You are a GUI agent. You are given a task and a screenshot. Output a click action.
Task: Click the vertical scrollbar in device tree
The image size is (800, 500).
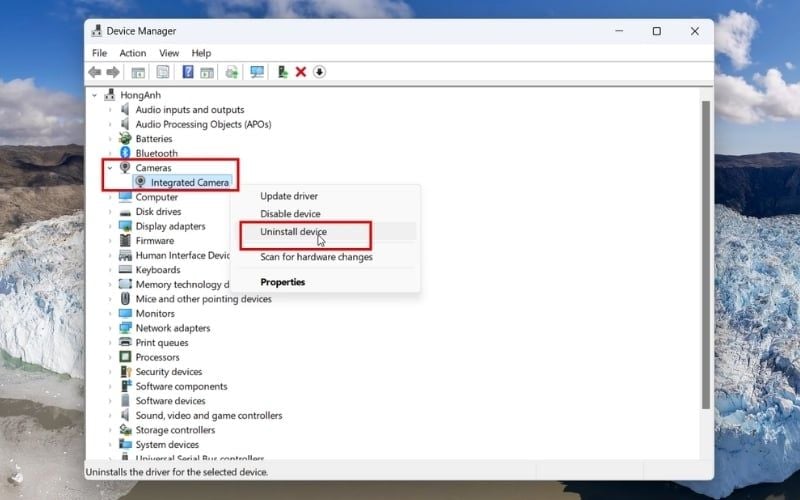tap(706, 255)
